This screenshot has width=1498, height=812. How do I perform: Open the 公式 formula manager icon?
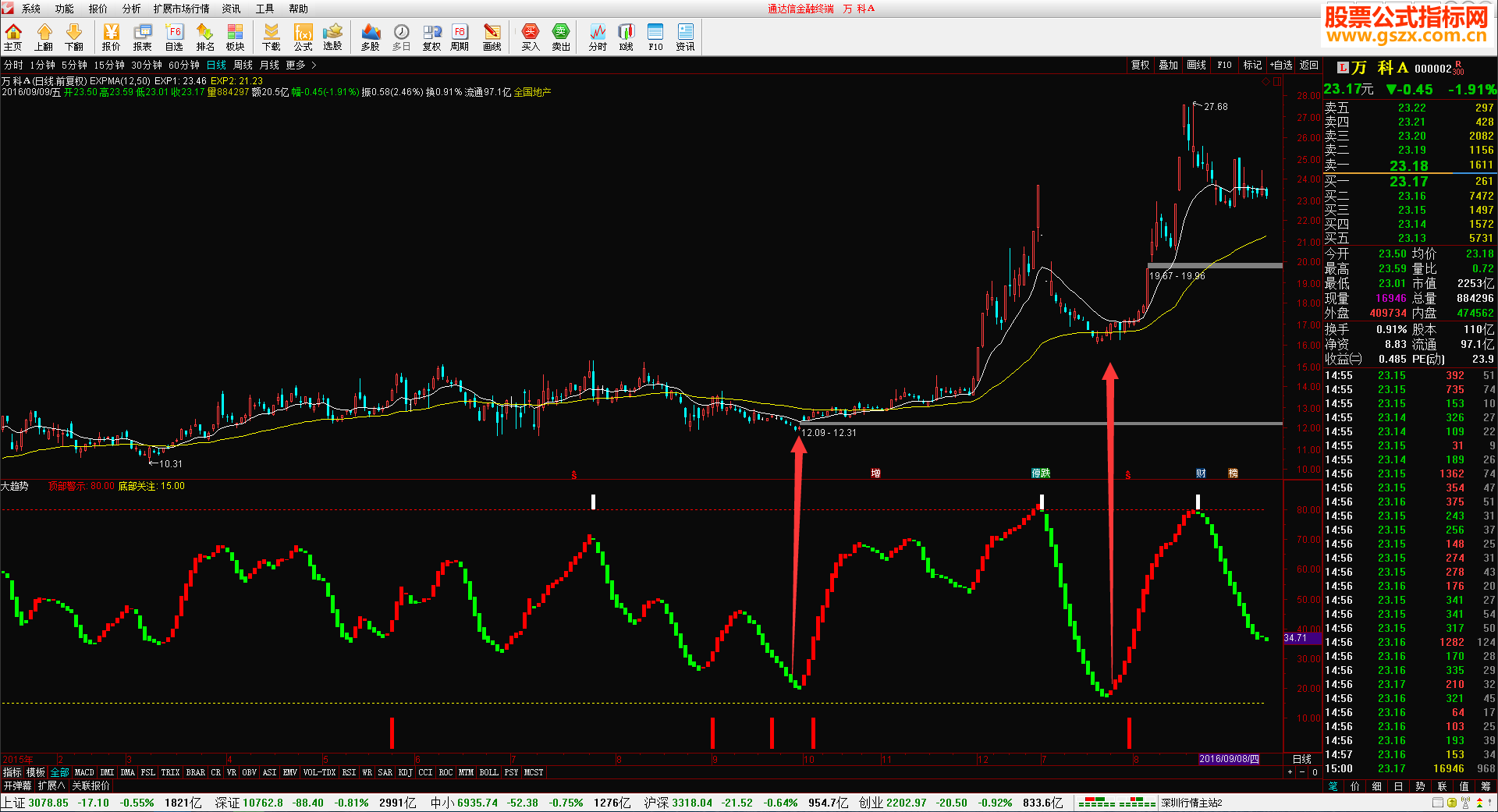click(303, 37)
